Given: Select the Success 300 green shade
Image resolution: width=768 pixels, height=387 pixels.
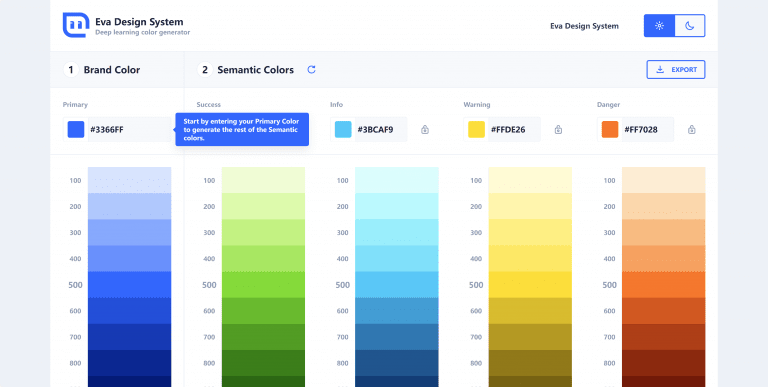Looking at the screenshot, I should 263,232.
